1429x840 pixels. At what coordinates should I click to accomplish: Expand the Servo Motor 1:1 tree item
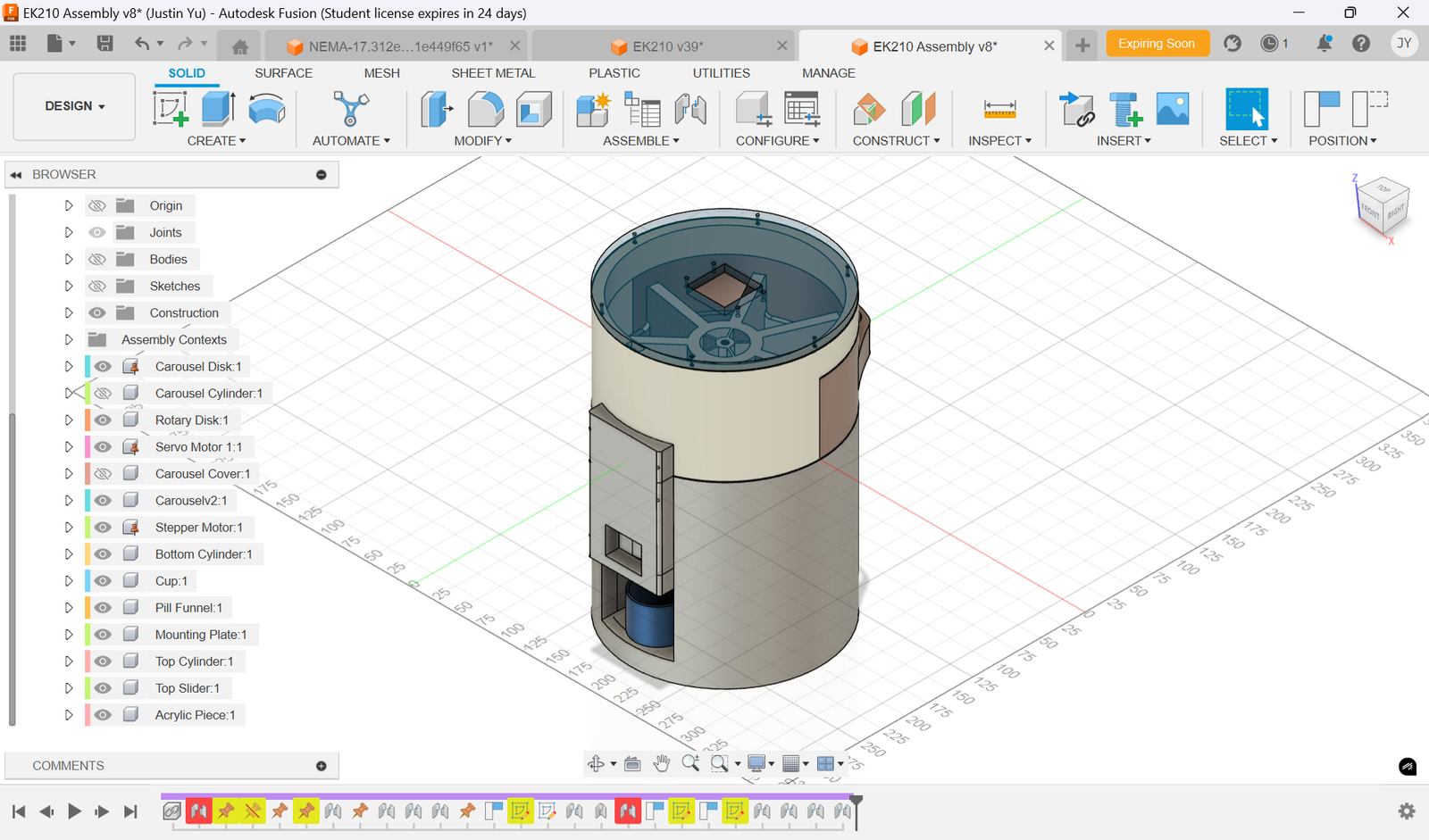coord(69,446)
